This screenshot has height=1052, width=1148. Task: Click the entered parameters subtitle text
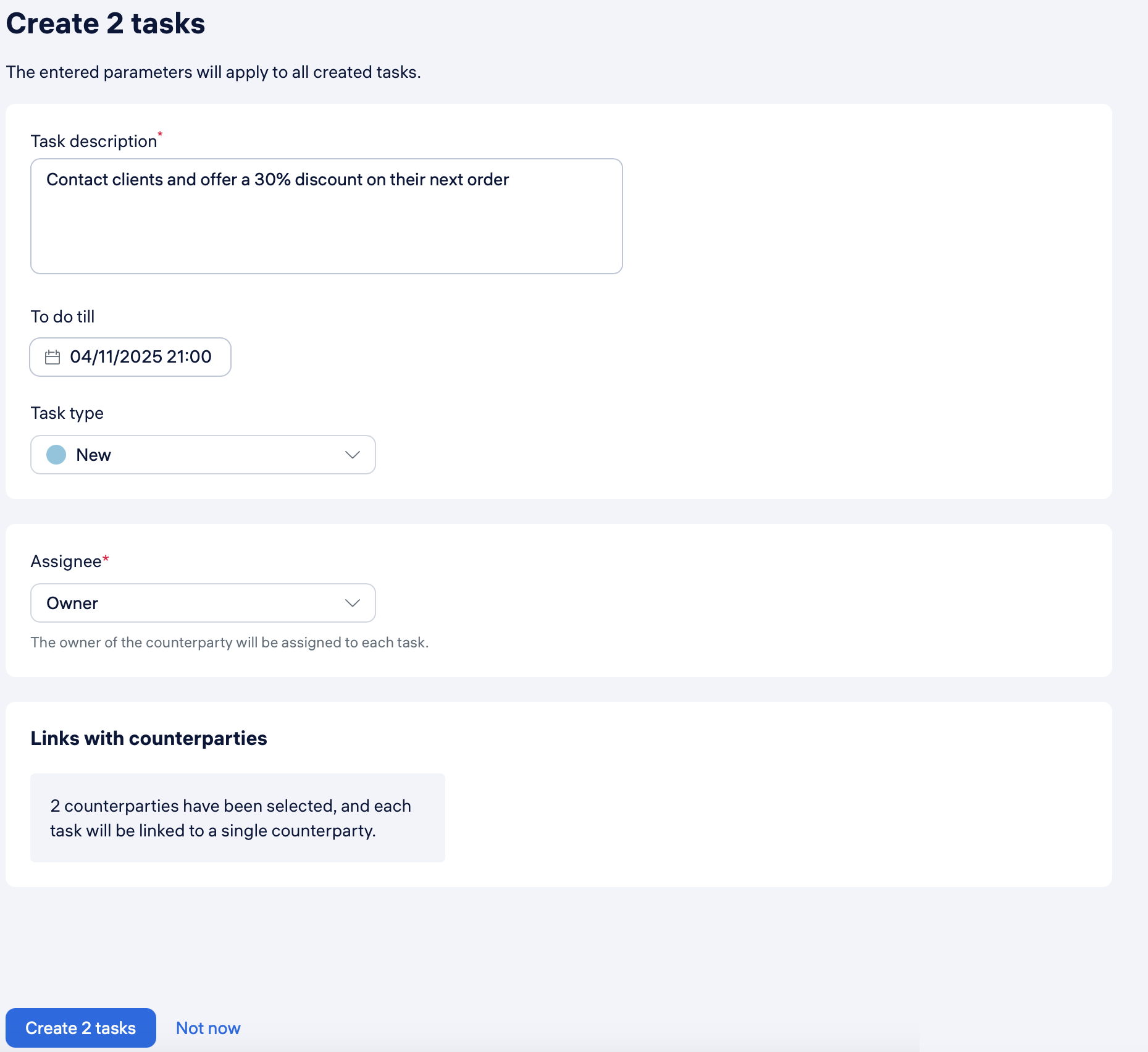213,72
